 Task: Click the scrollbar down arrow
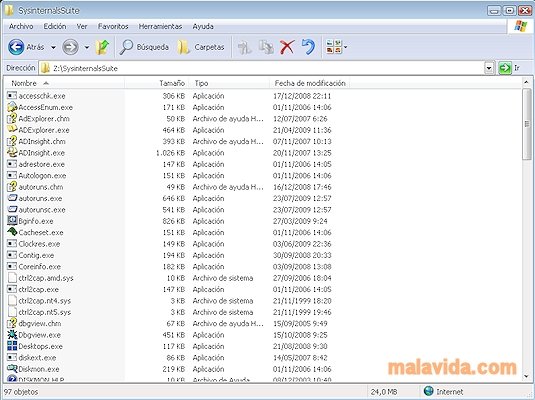(526, 376)
